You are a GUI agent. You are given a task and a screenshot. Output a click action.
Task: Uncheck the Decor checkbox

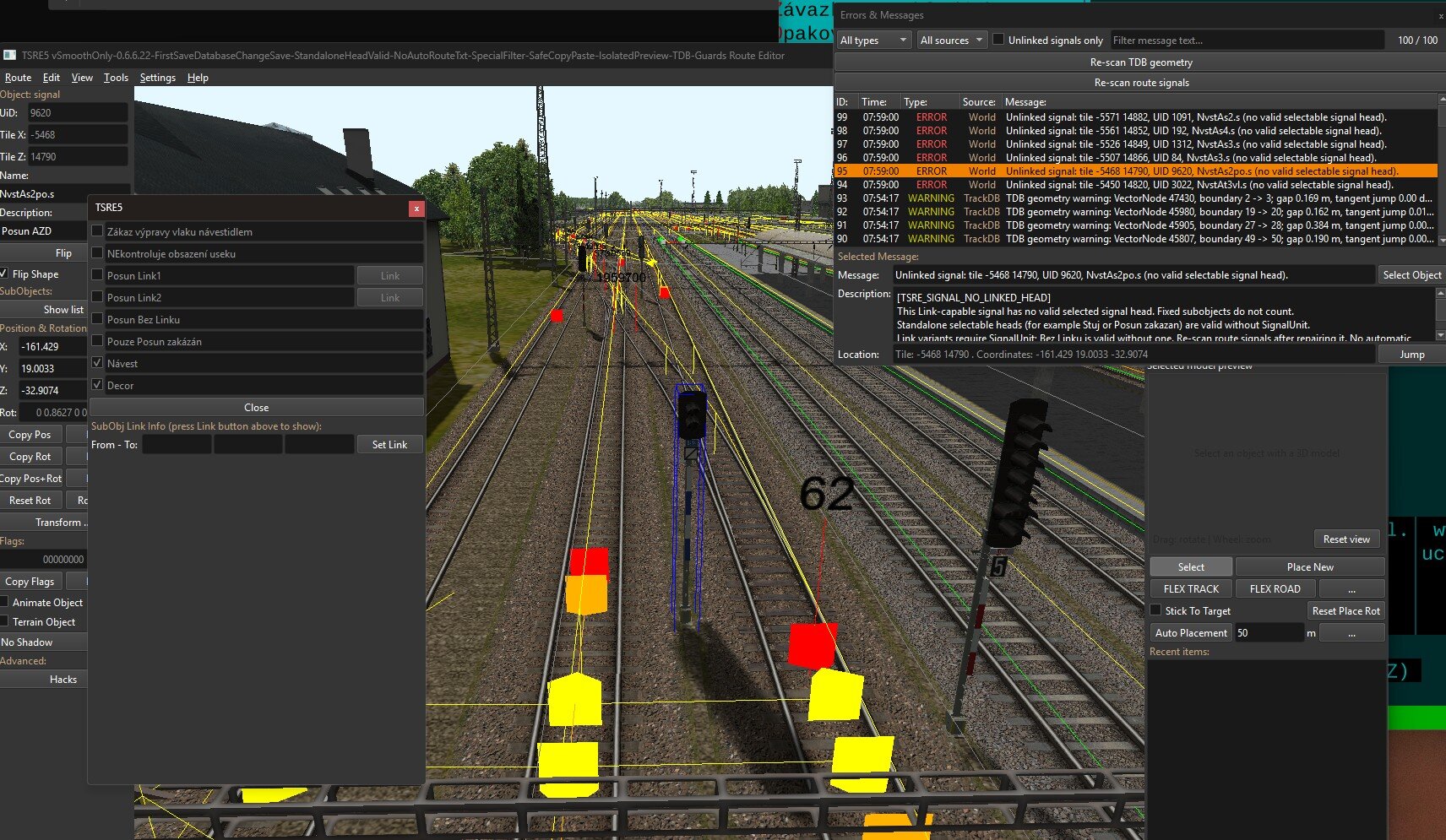[x=97, y=384]
